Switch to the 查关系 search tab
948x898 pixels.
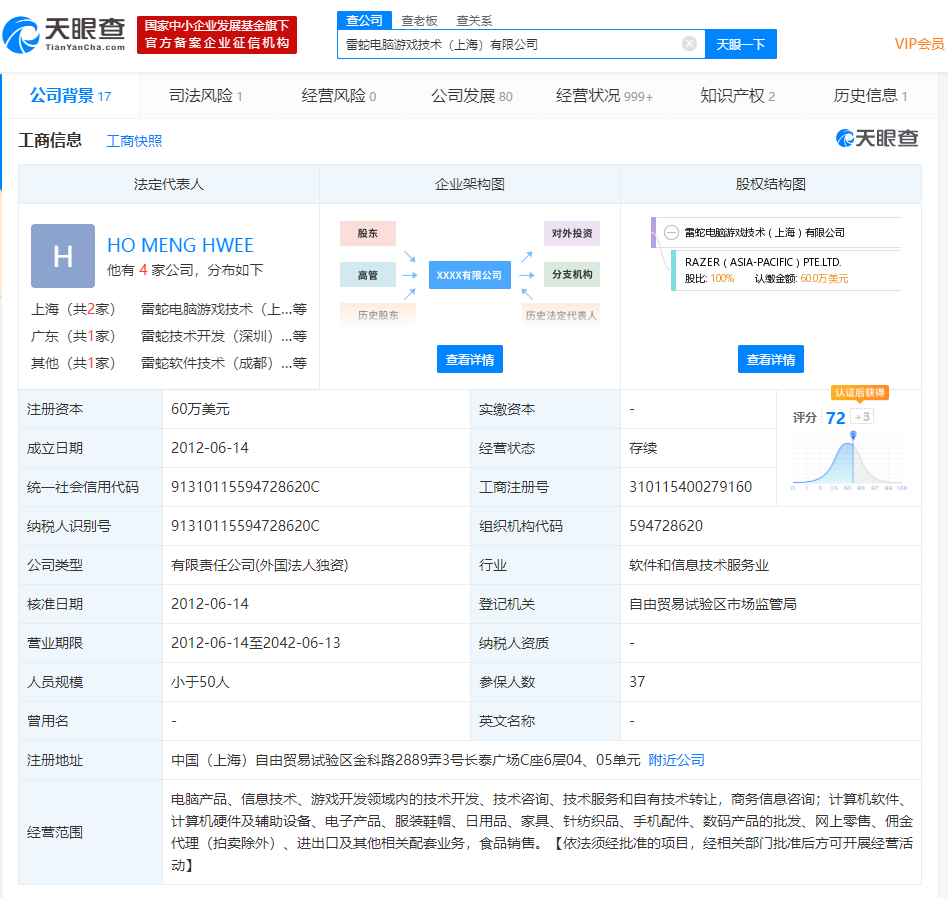474,20
